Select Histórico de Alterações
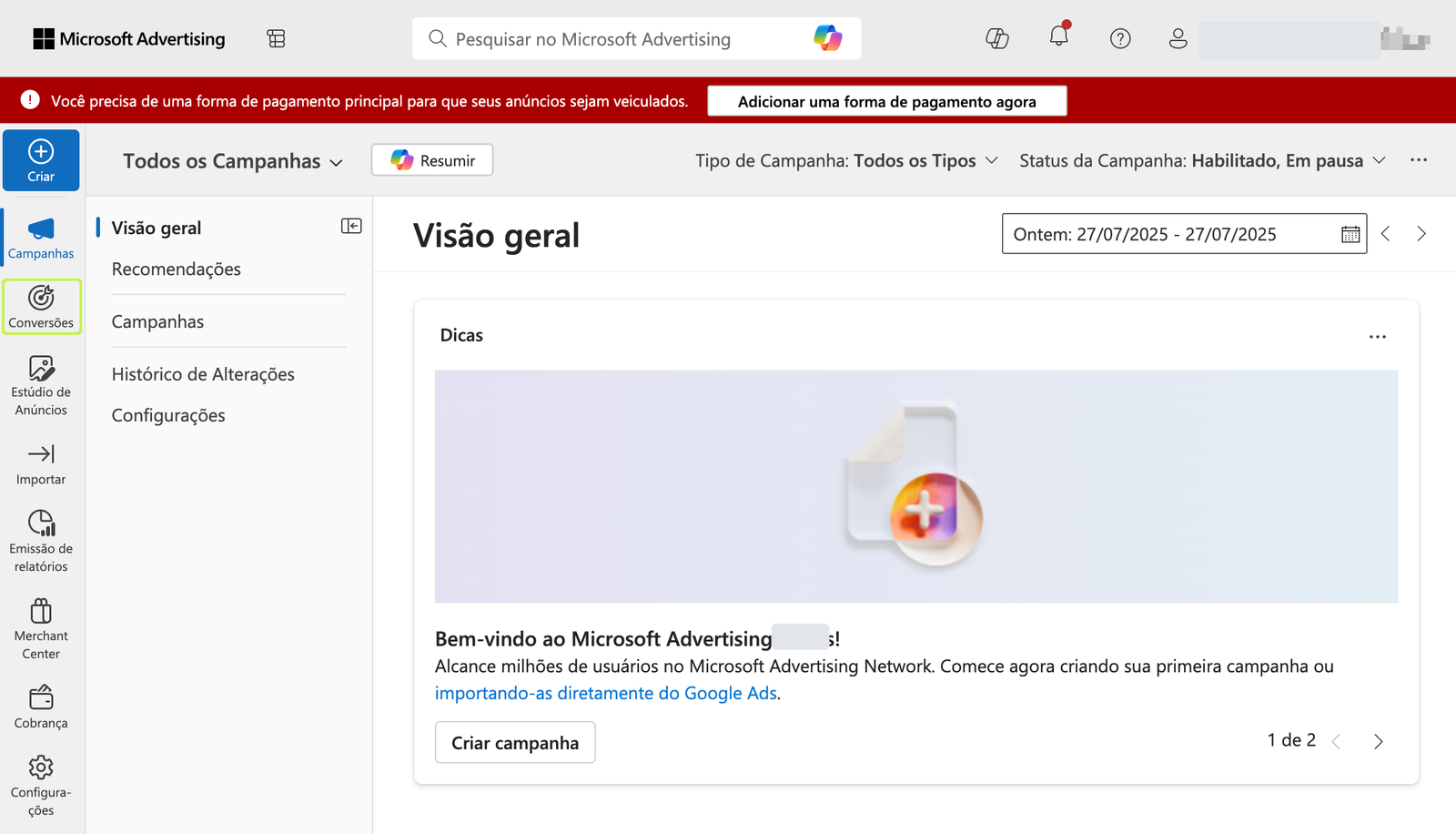The width and height of the screenshot is (1456, 834). (x=203, y=374)
